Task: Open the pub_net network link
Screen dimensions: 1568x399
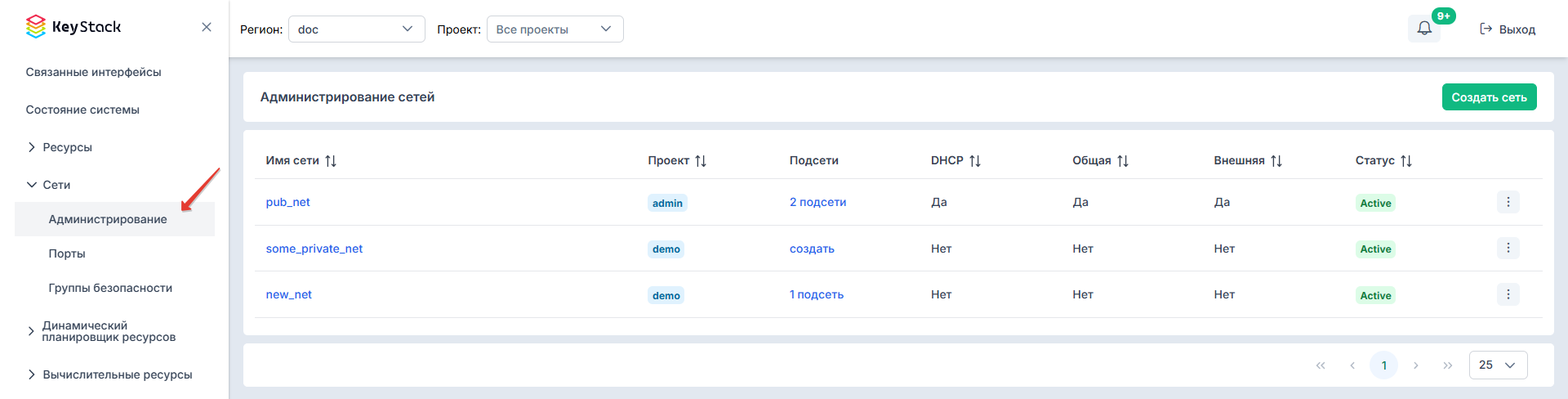Action: 287,202
